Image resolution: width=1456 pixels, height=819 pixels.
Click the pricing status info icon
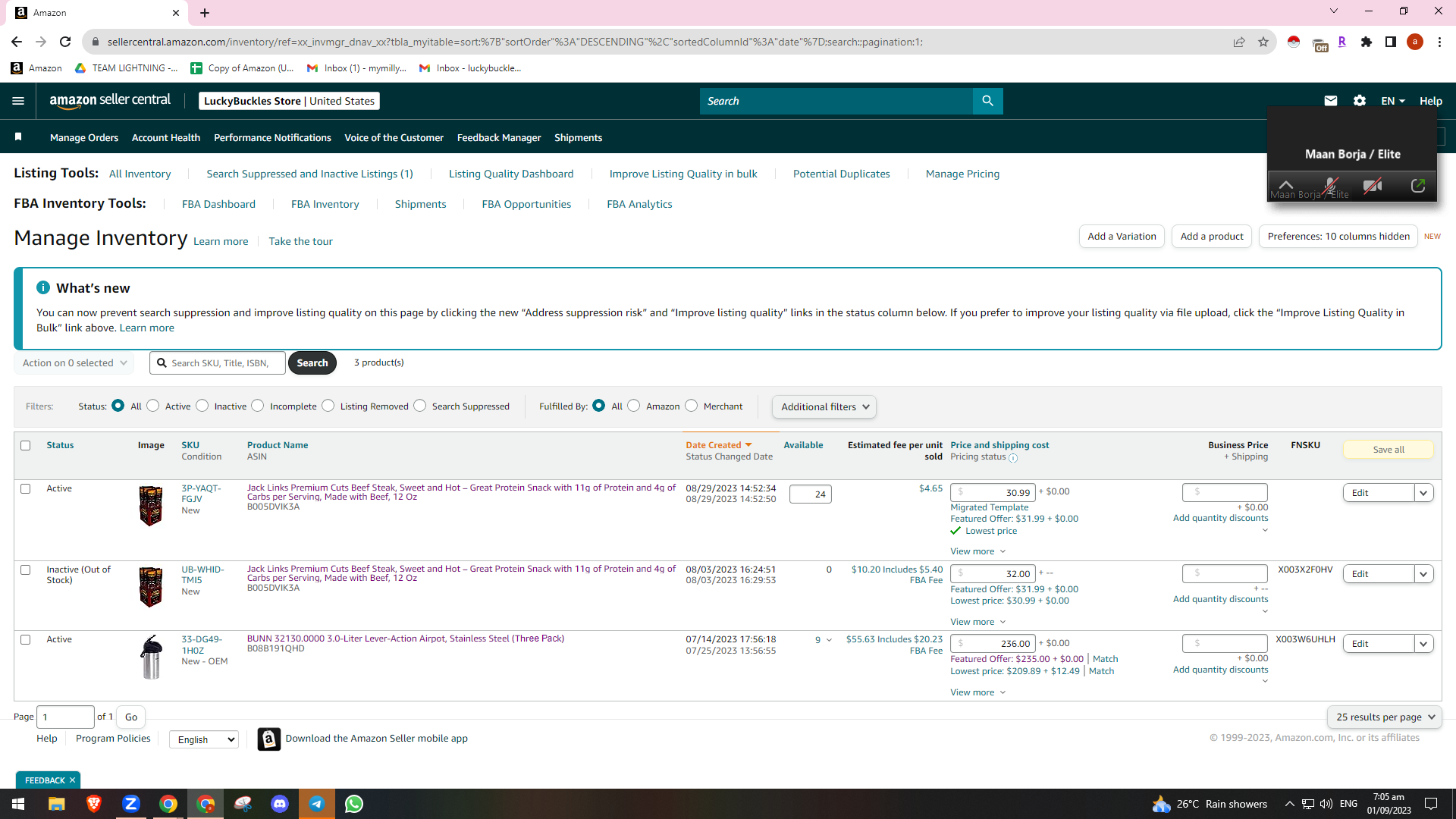(1013, 458)
